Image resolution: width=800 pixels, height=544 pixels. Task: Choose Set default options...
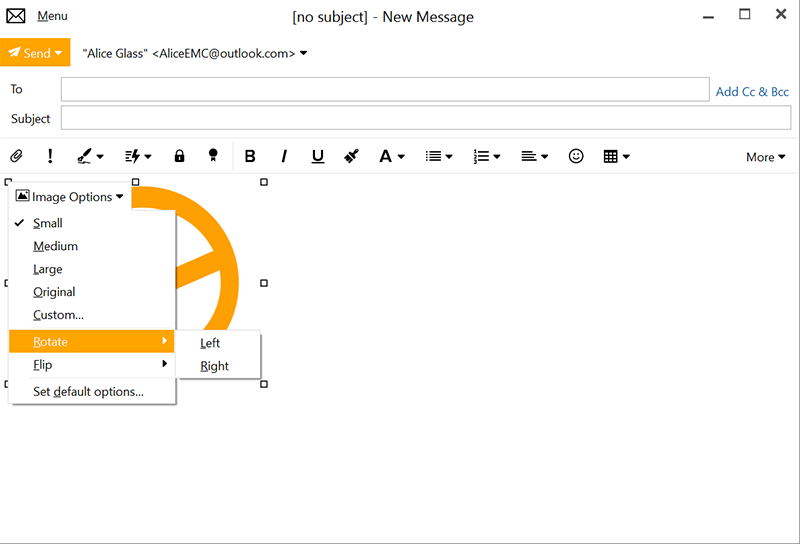(x=92, y=391)
